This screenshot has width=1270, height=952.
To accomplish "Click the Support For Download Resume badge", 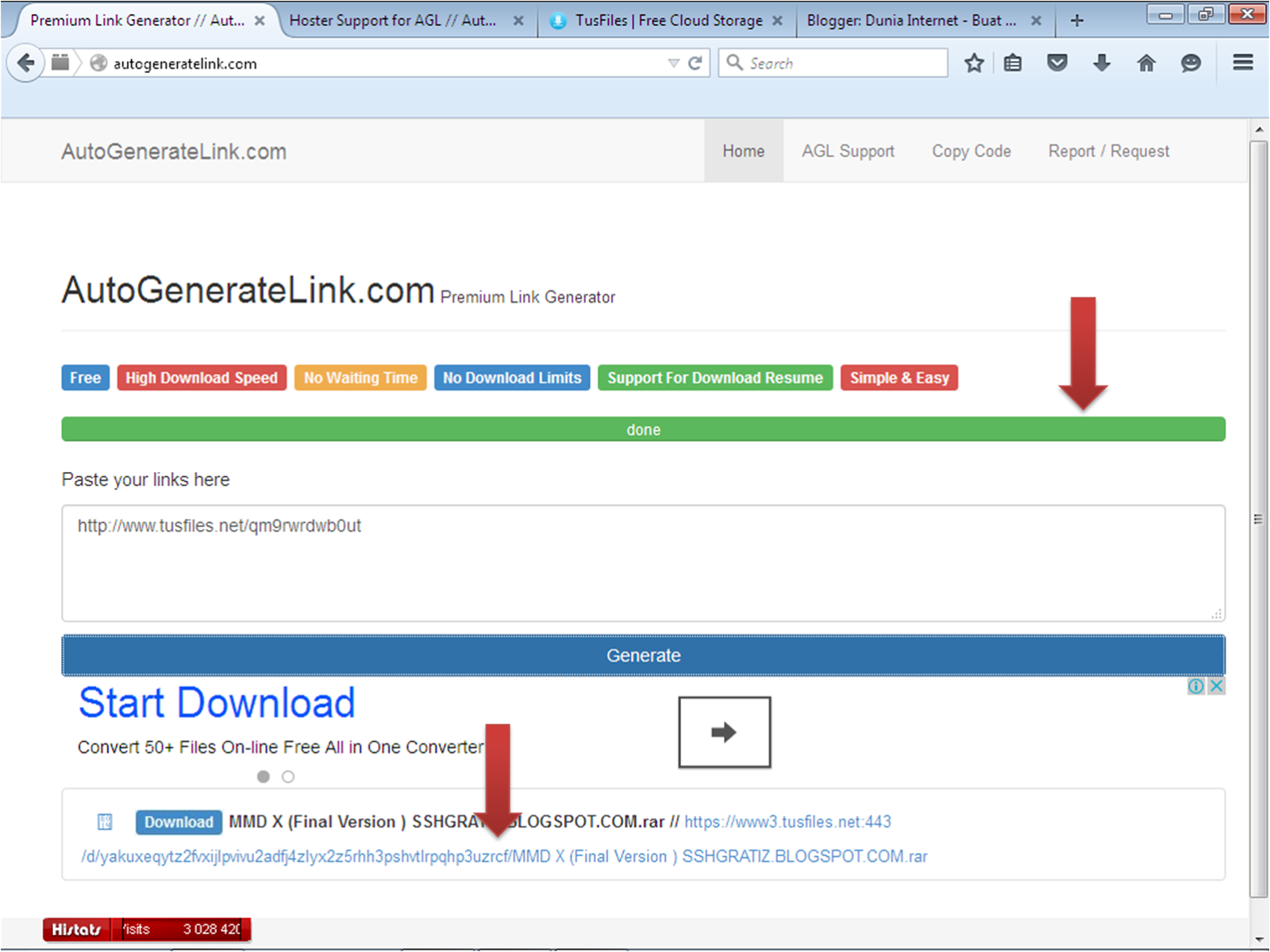I will 715,378.
